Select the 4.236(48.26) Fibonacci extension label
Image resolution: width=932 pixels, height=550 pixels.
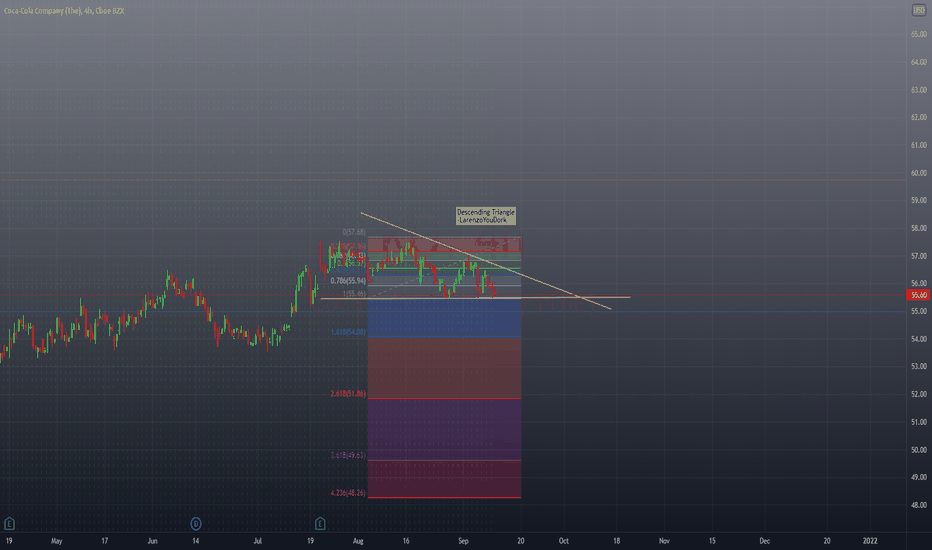point(348,492)
